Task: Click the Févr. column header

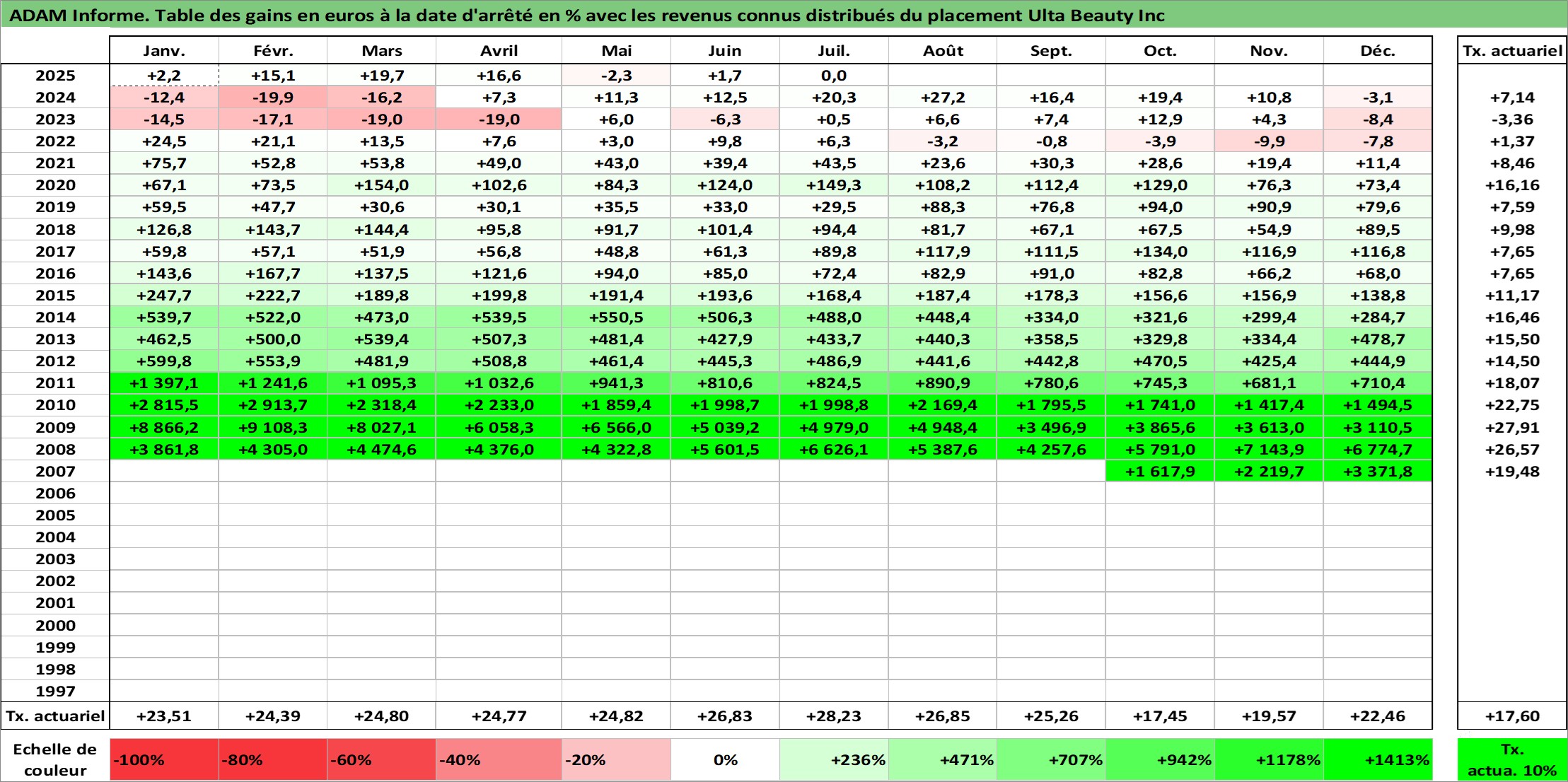Action: click(x=273, y=50)
